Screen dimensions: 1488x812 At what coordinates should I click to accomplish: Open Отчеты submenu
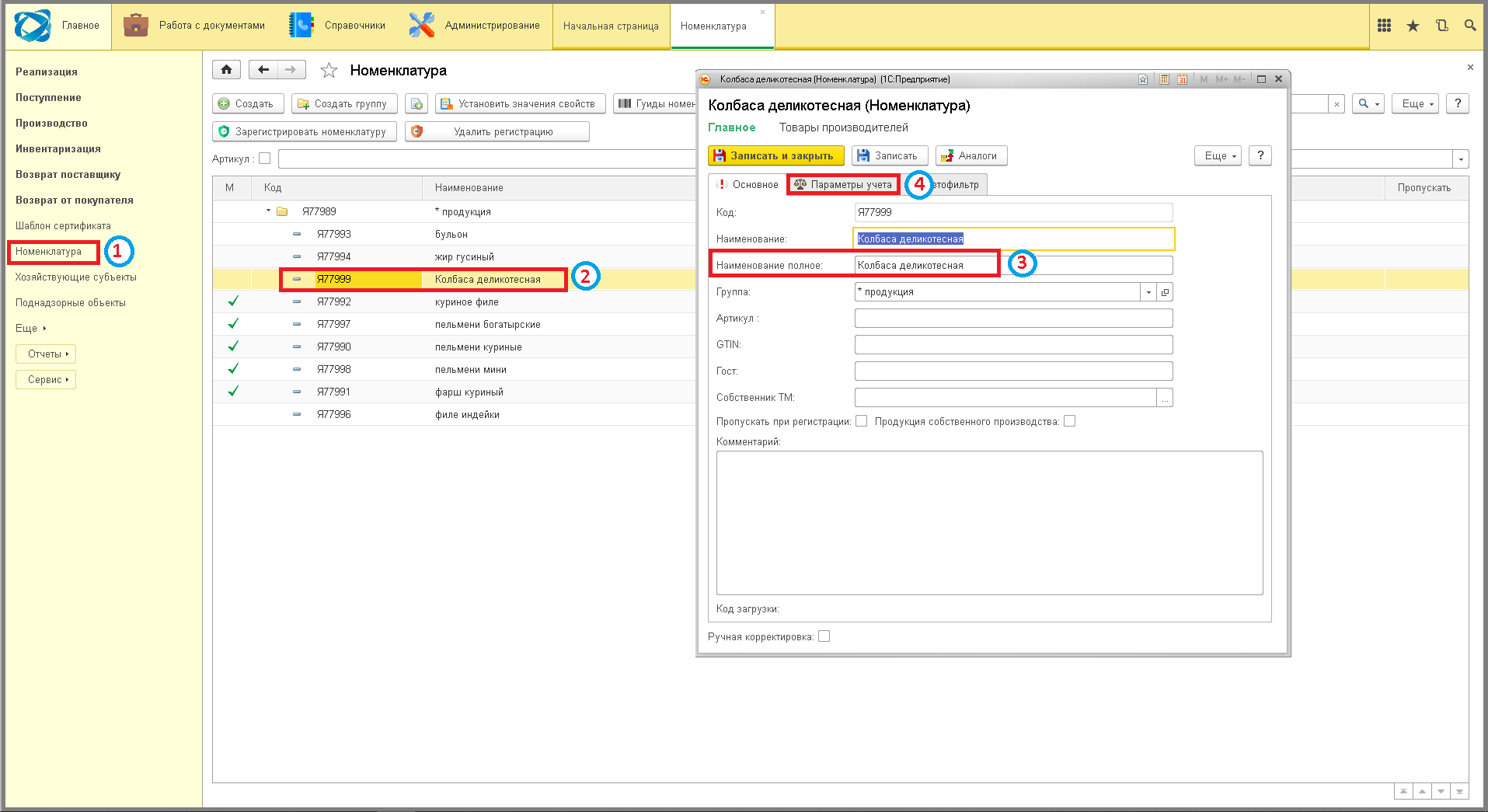coord(46,354)
